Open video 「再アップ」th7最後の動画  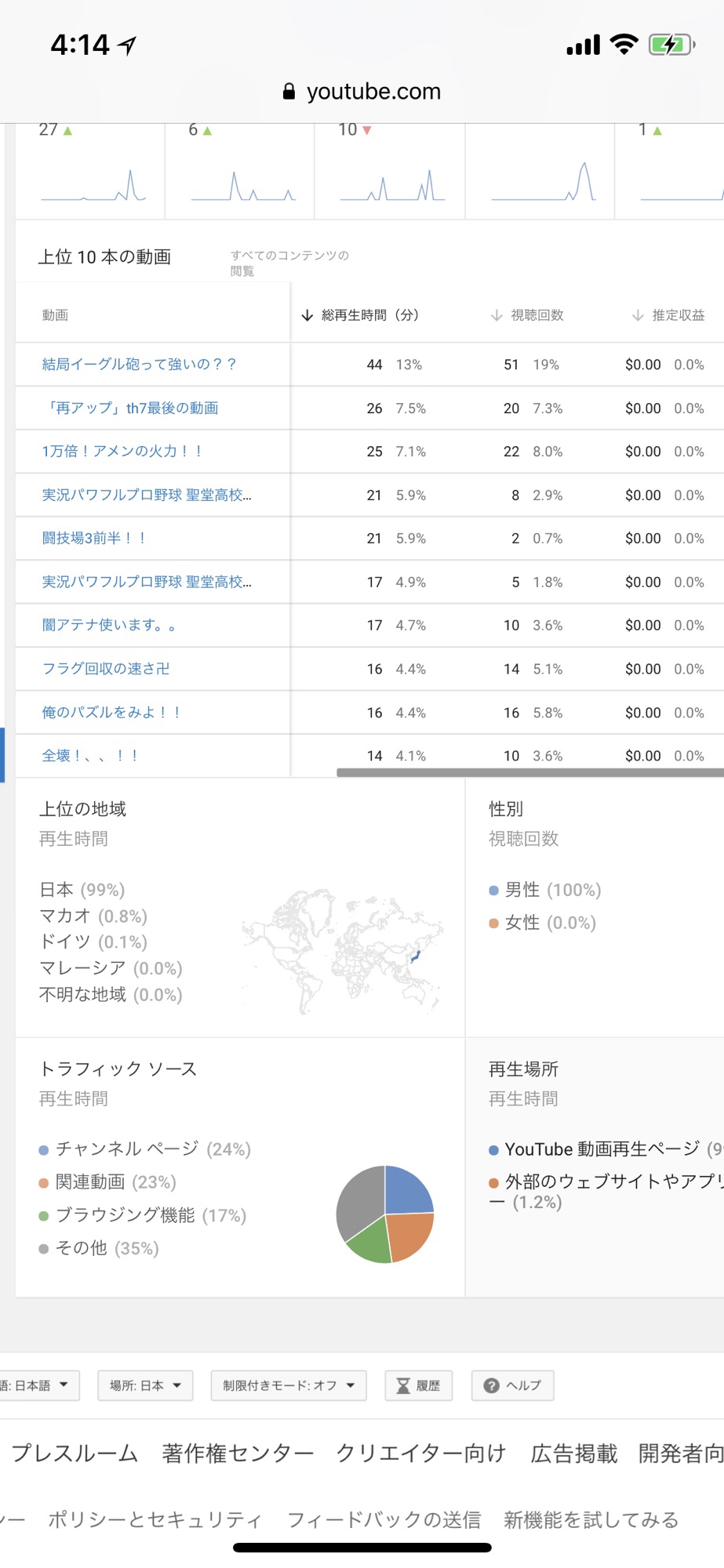(x=130, y=408)
